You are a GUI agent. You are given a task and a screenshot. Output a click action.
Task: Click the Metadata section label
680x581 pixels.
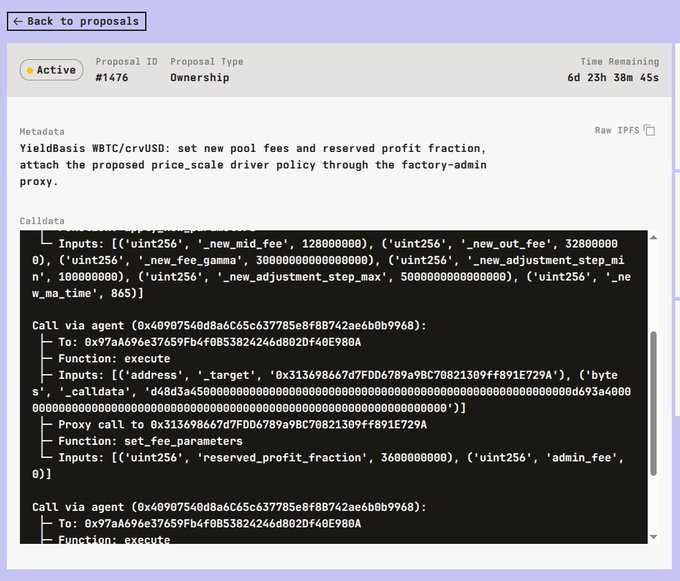pos(42,131)
